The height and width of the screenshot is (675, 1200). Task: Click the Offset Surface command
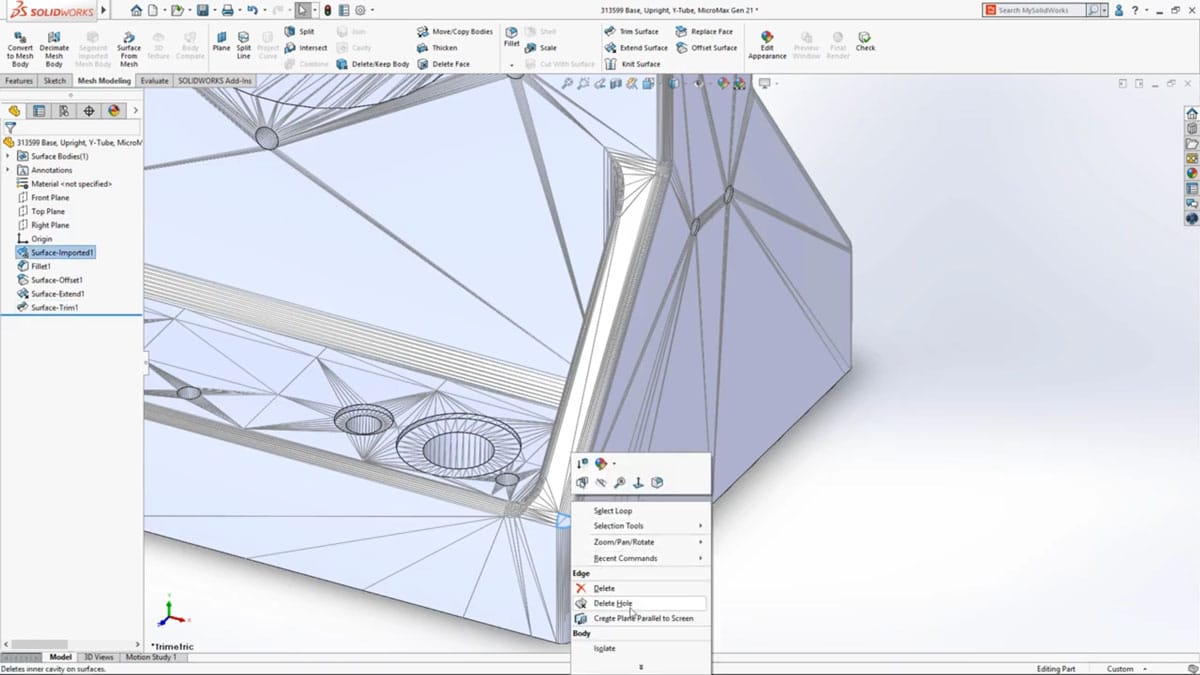click(707, 48)
